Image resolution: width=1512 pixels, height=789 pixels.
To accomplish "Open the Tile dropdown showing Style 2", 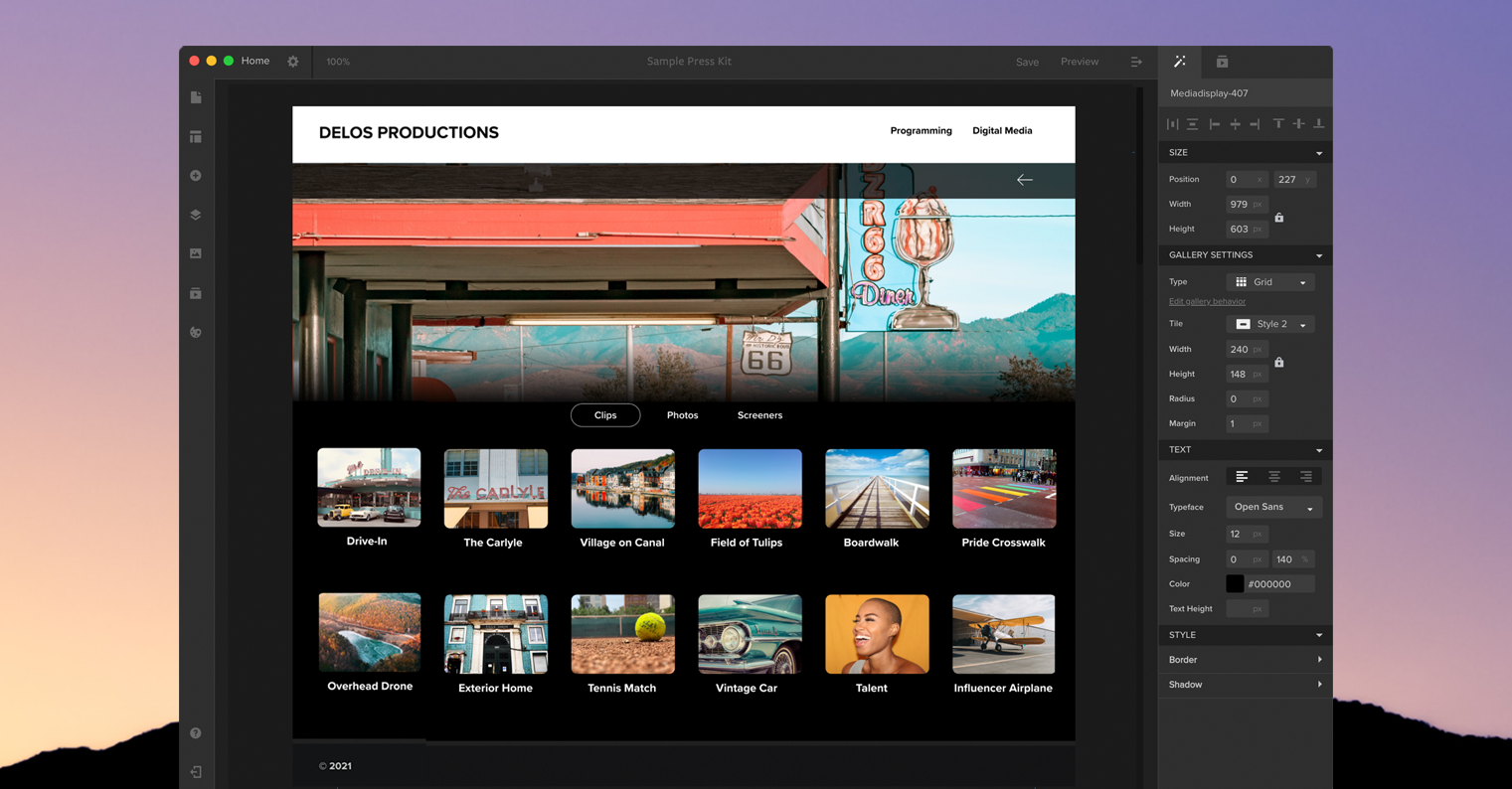I will click(x=1270, y=323).
